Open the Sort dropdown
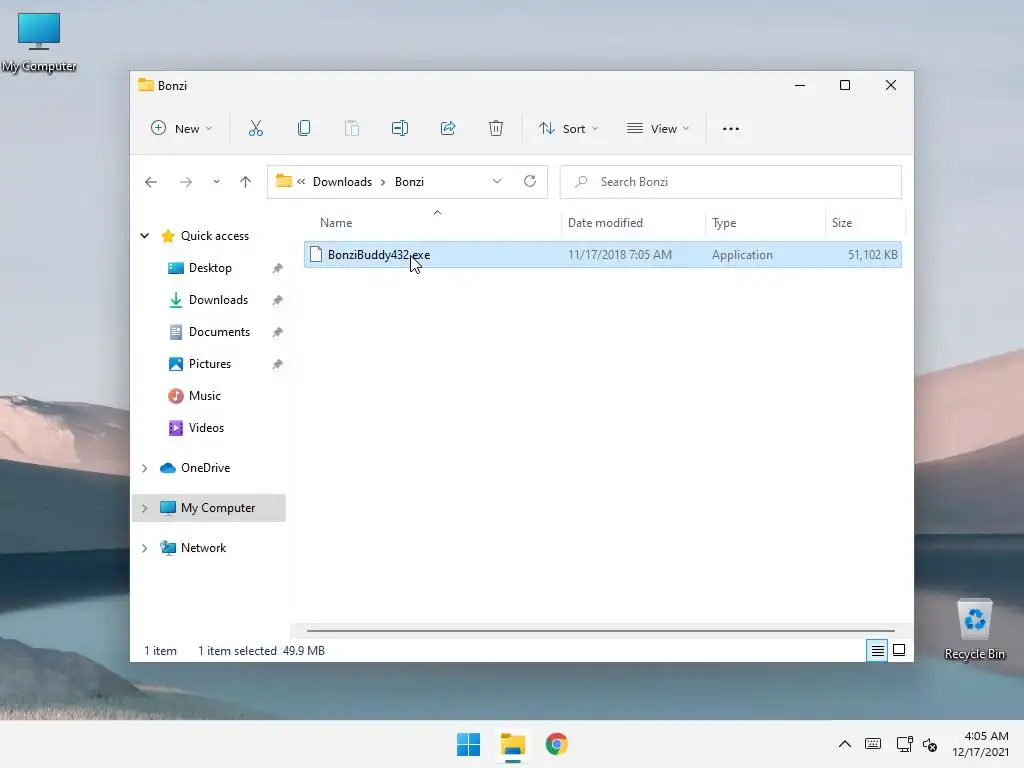1024x768 pixels. [x=568, y=129]
